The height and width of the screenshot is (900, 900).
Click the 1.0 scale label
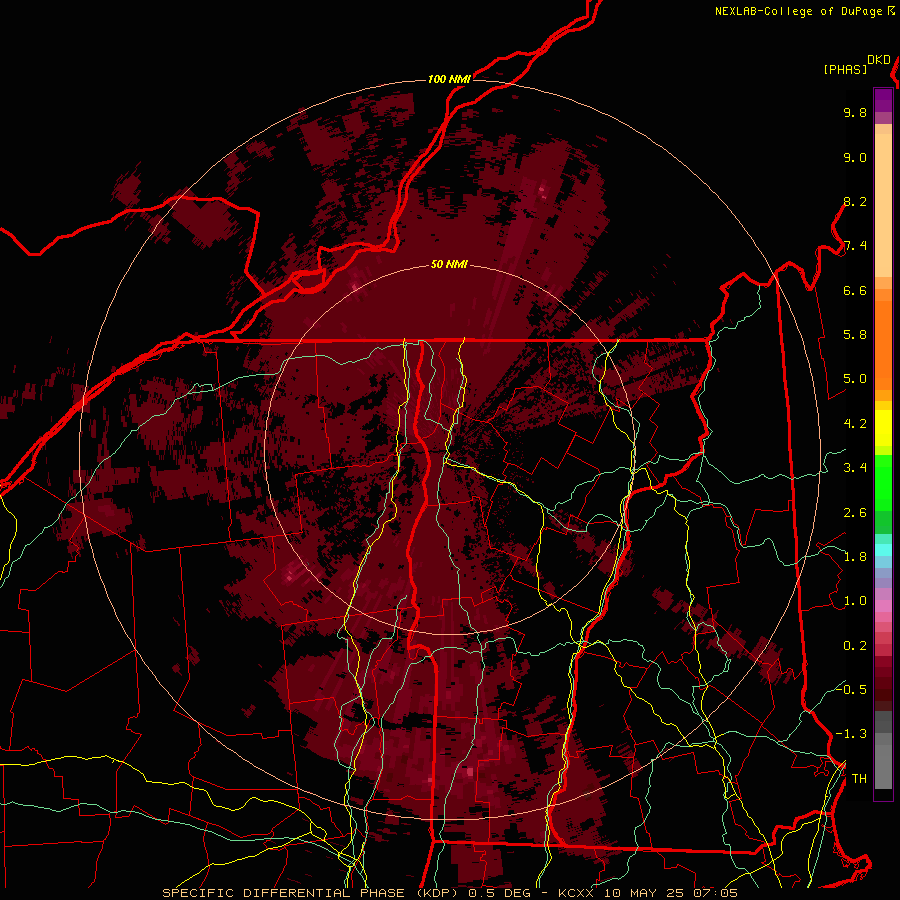point(855,601)
